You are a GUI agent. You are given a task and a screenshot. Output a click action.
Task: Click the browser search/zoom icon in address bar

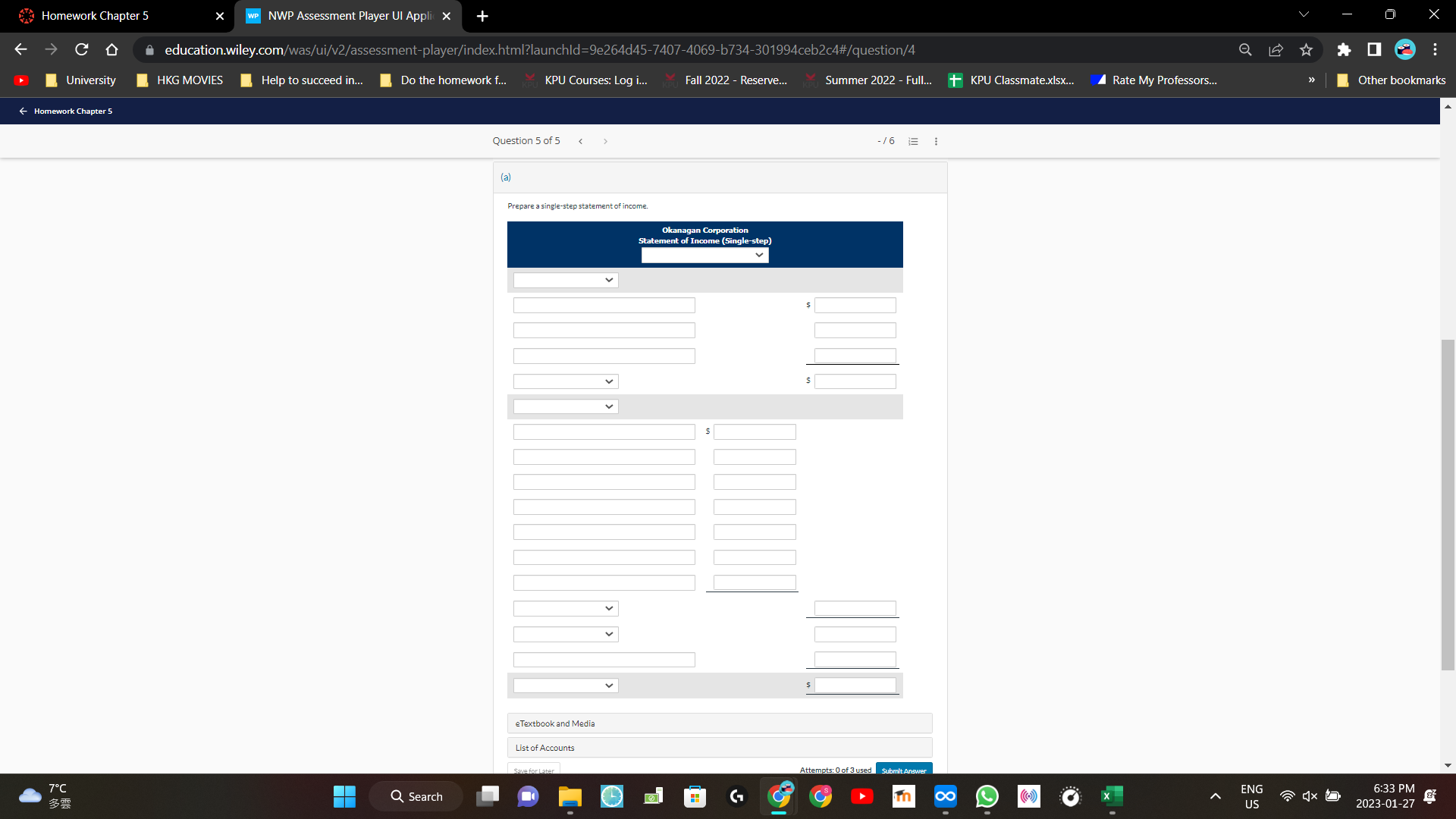(1244, 49)
